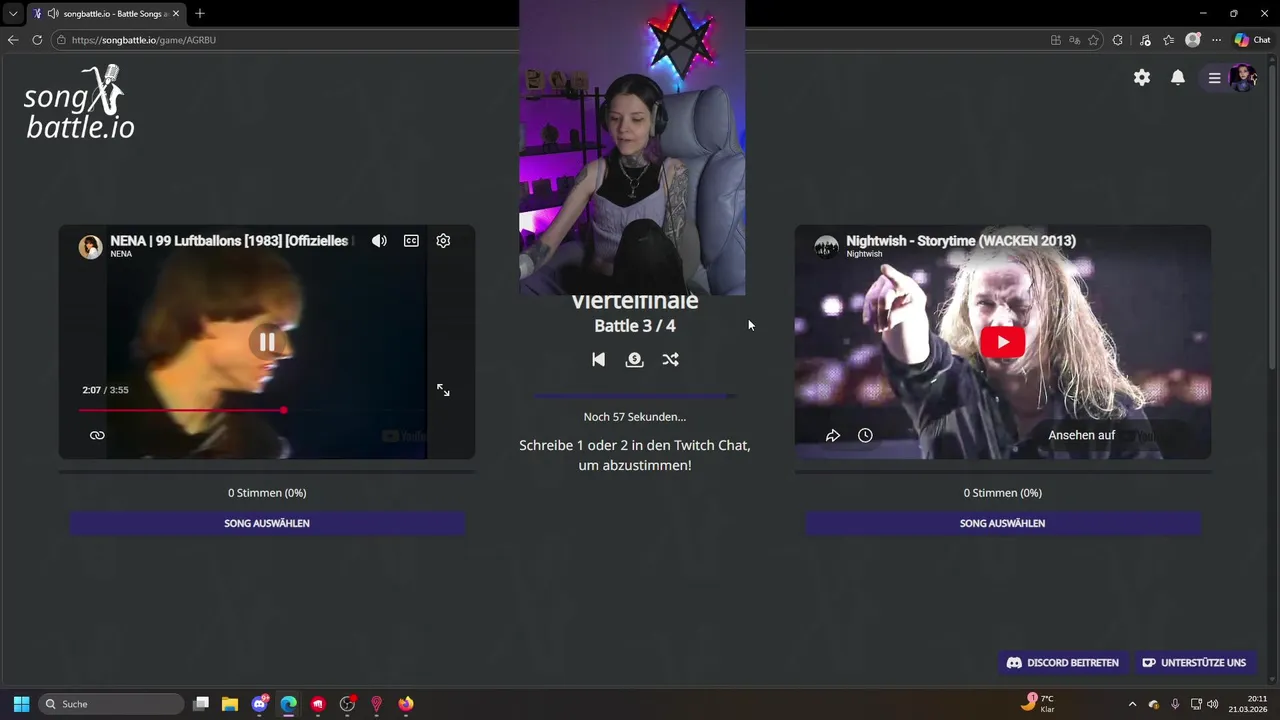The image size is (1280, 720).
Task: Open OBS Studio from the taskbar
Action: pyautogui.click(x=347, y=704)
